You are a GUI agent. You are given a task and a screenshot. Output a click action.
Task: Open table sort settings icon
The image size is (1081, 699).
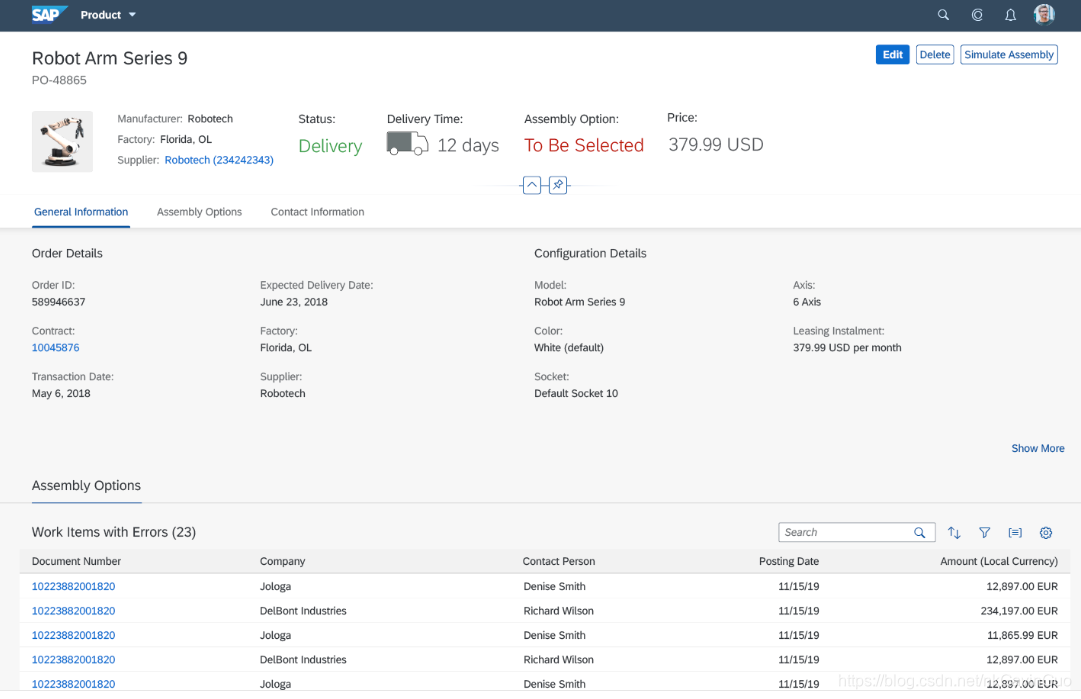[x=954, y=532]
